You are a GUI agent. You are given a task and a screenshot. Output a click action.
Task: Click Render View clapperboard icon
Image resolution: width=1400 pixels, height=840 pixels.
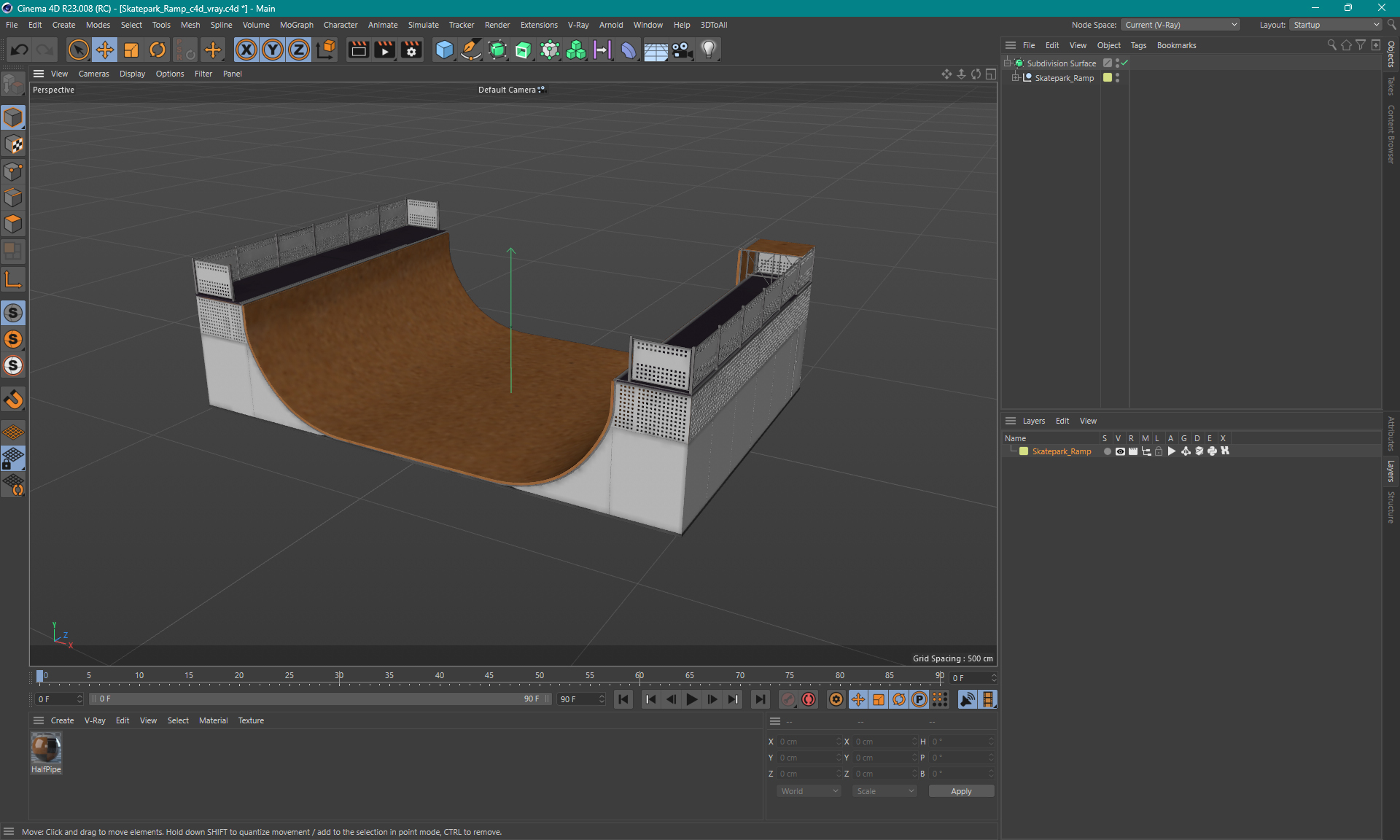click(358, 50)
